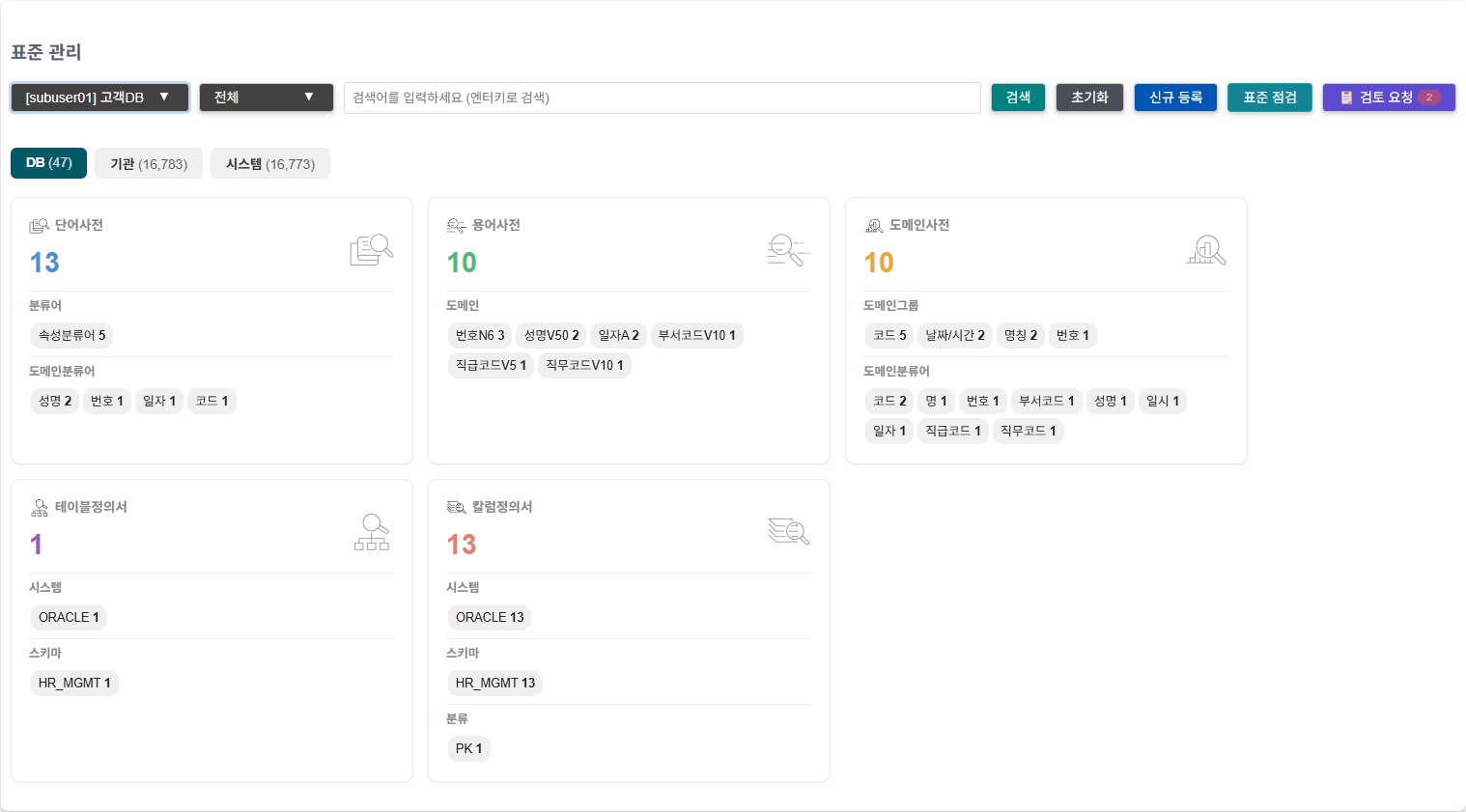Click the large 단어사전 magnifier illustration icon
This screenshot has width=1466, height=812.
(372, 250)
